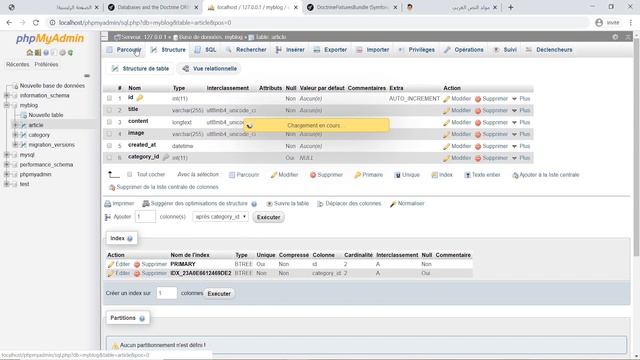Open migration_versions table
640x360 pixels.
point(51,145)
